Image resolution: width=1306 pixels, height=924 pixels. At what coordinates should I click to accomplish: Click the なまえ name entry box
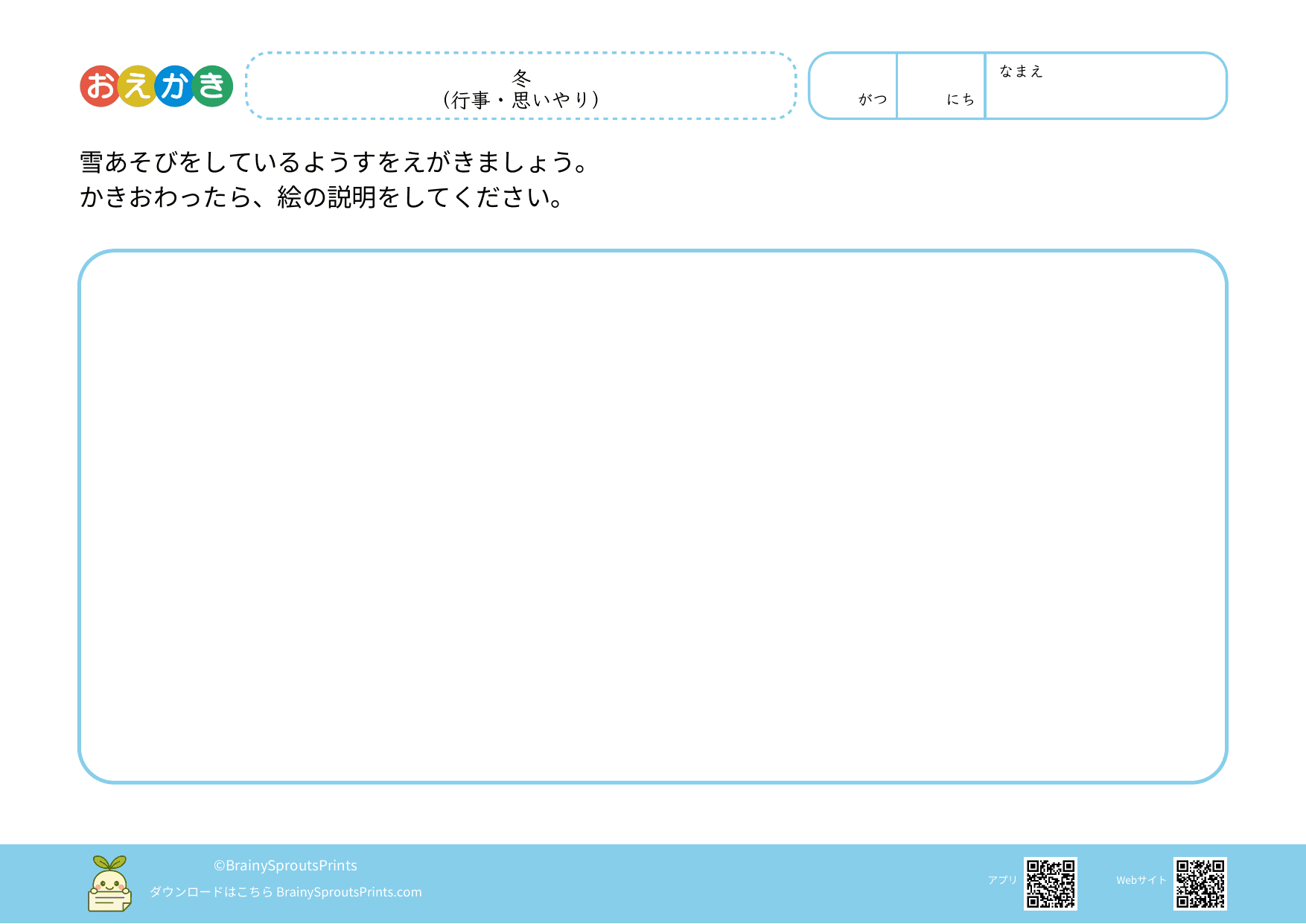click(x=1106, y=93)
